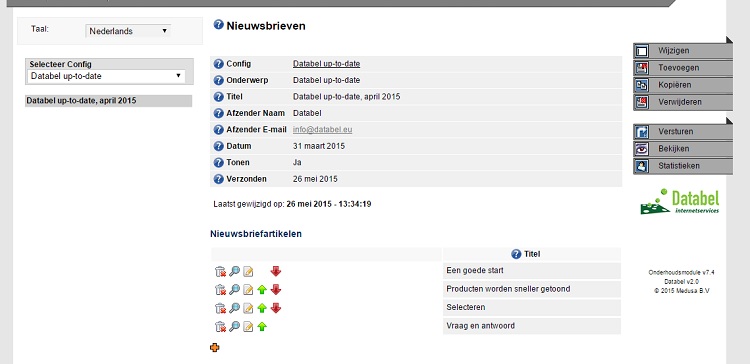Click 'Producten worden sneller getoond' title cell
This screenshot has width=750, height=364.
point(532,289)
